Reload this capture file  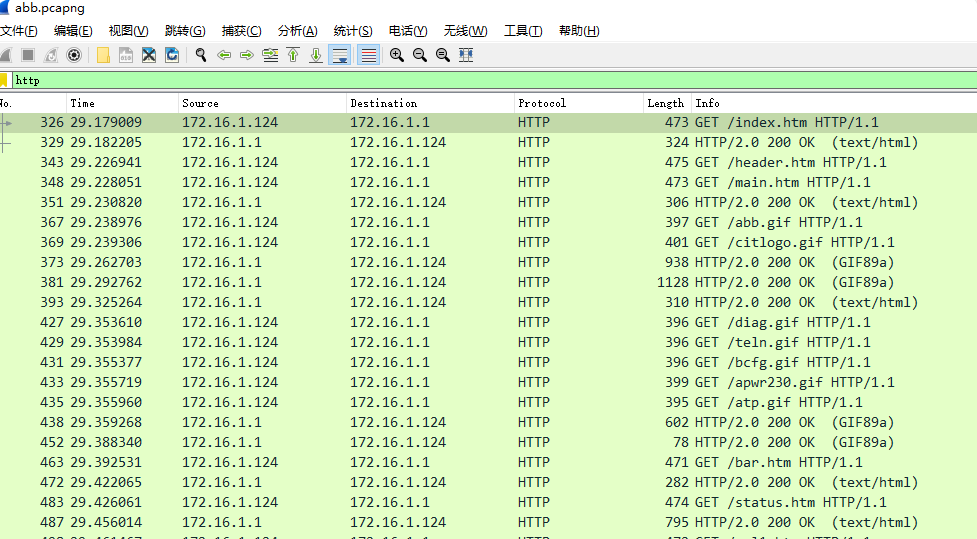click(x=172, y=55)
